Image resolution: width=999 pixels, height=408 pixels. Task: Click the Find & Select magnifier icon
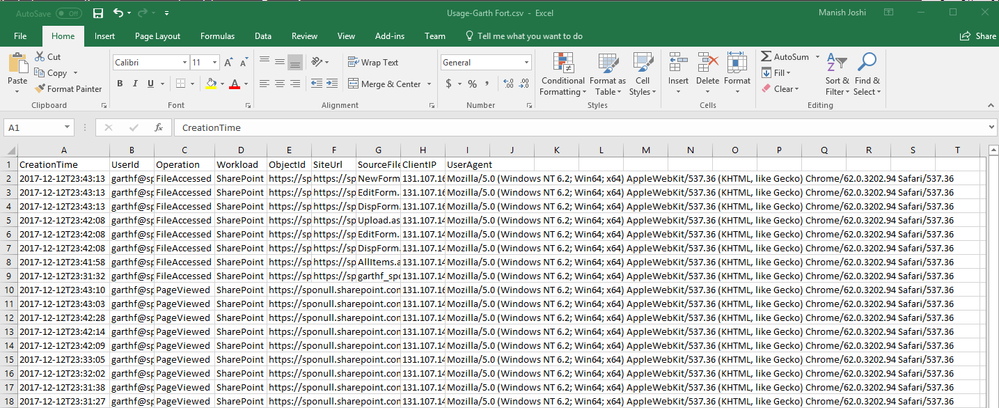(867, 63)
